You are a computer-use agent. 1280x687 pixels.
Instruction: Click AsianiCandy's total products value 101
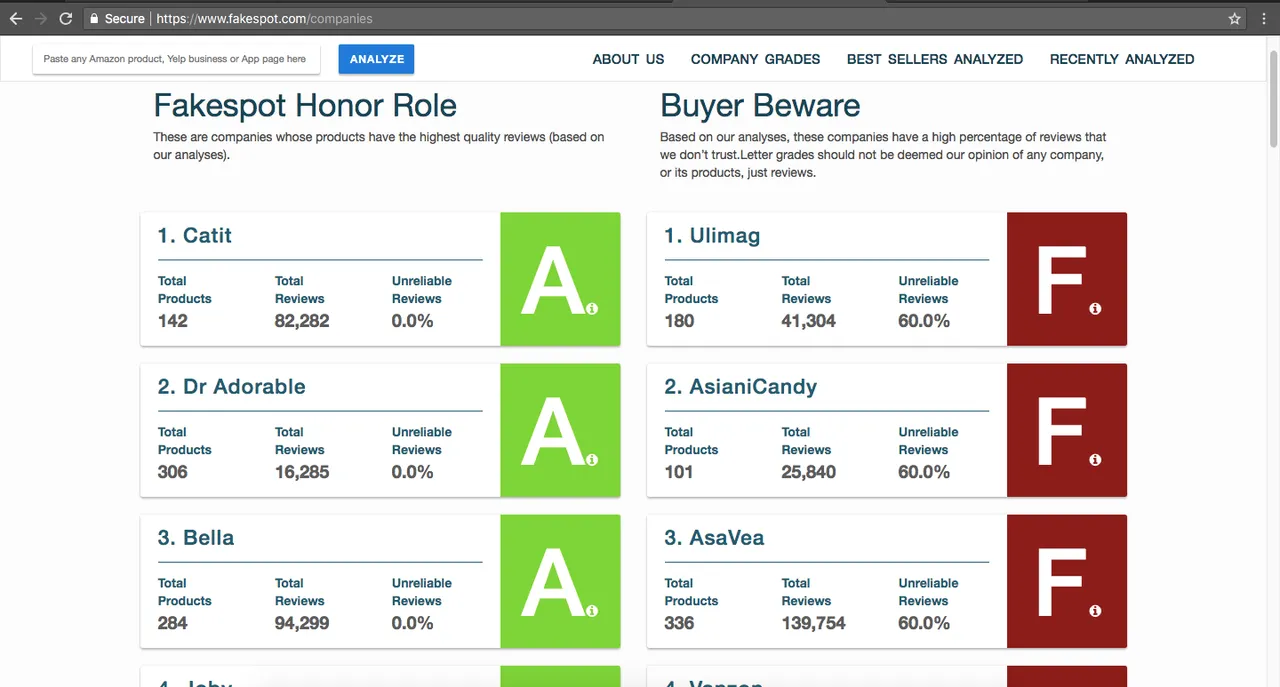(679, 472)
